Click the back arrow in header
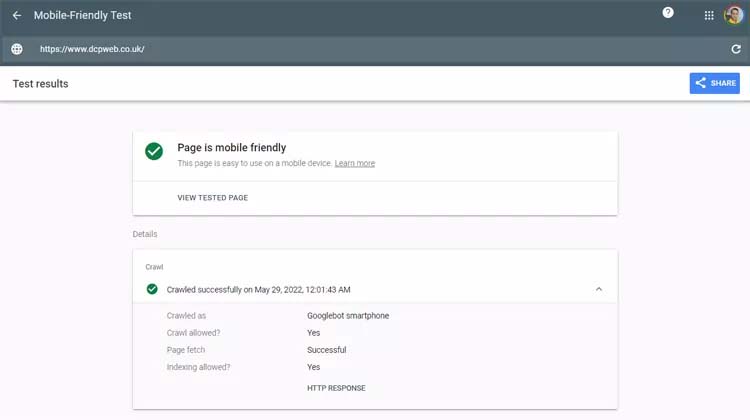Viewport: 750px width, 420px height. pos(16,16)
